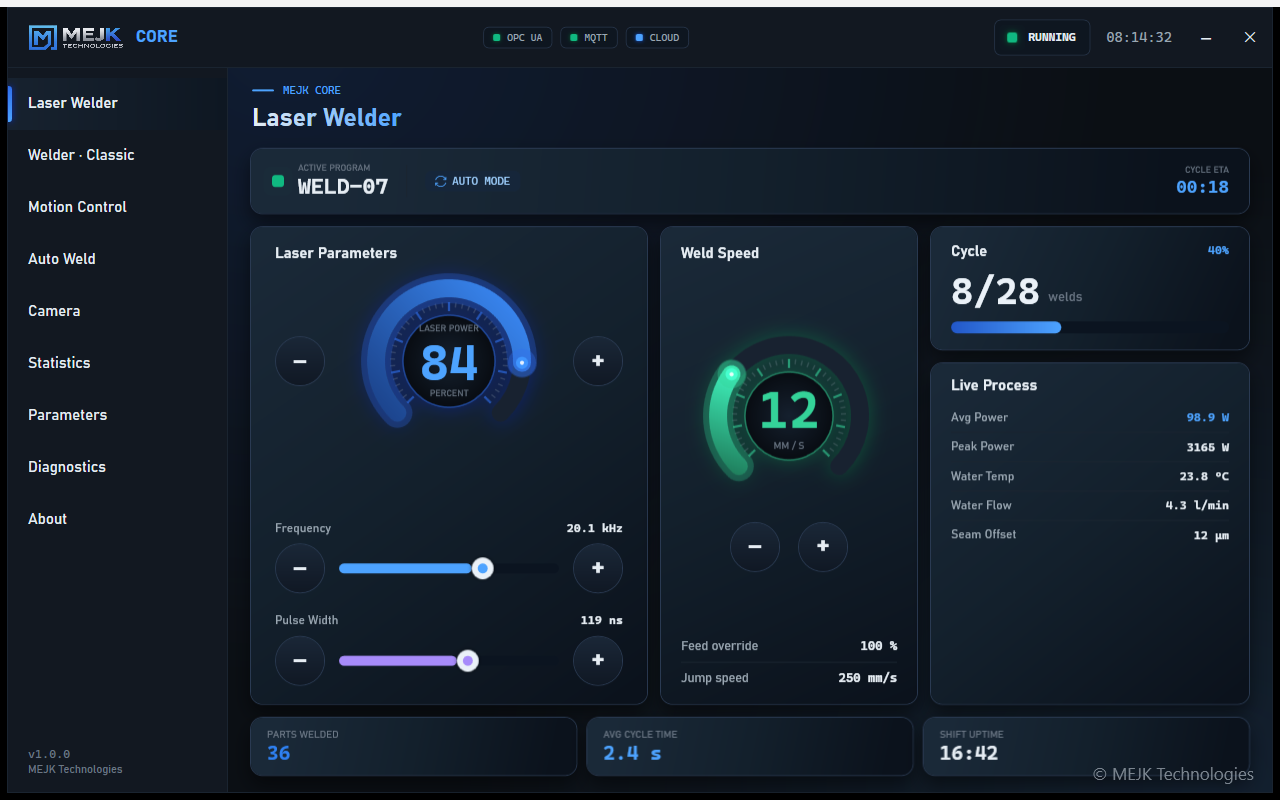This screenshot has width=1280, height=800.
Task: Click Jump speed value 250 mm/s
Action: 867,678
